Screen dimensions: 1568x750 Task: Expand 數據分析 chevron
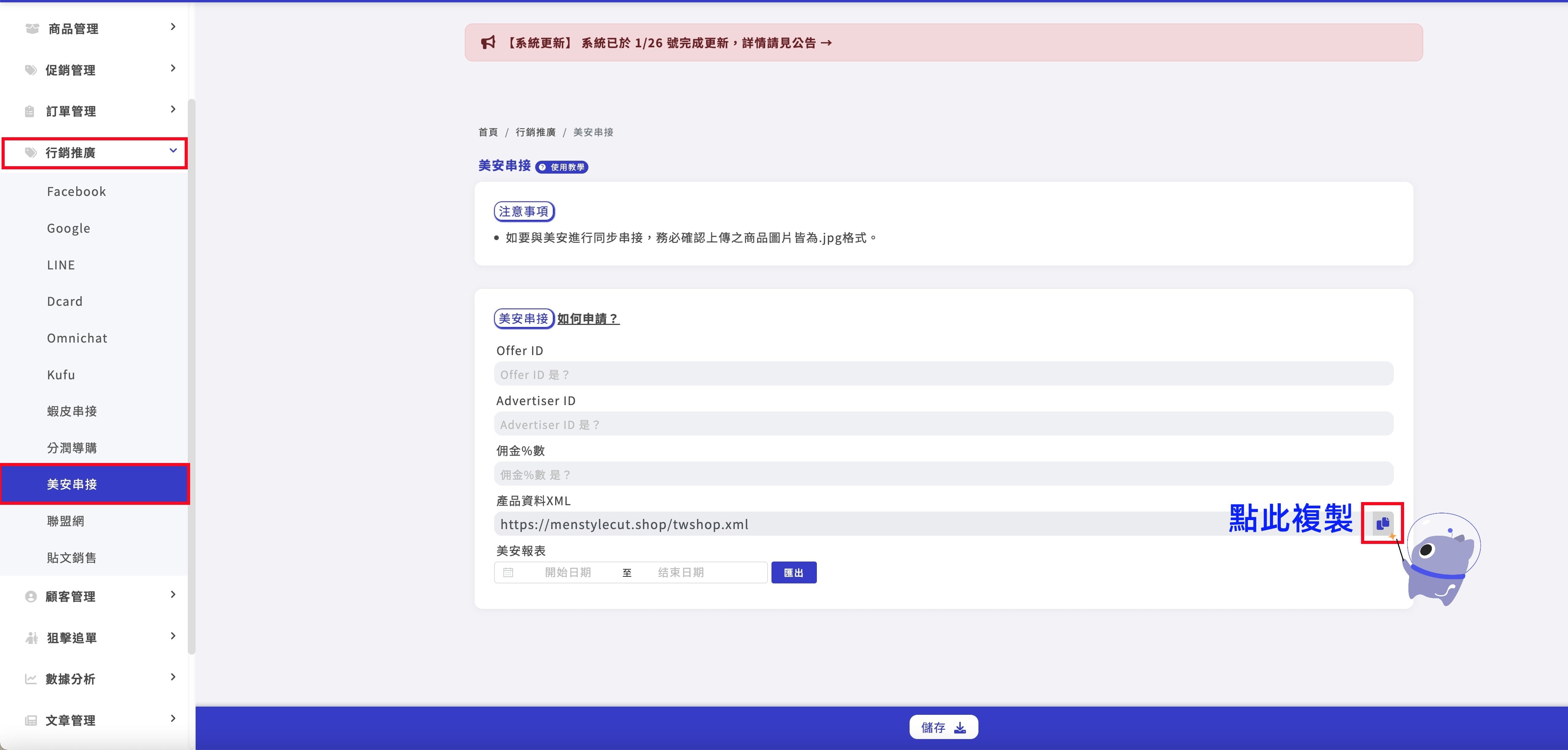(x=173, y=677)
